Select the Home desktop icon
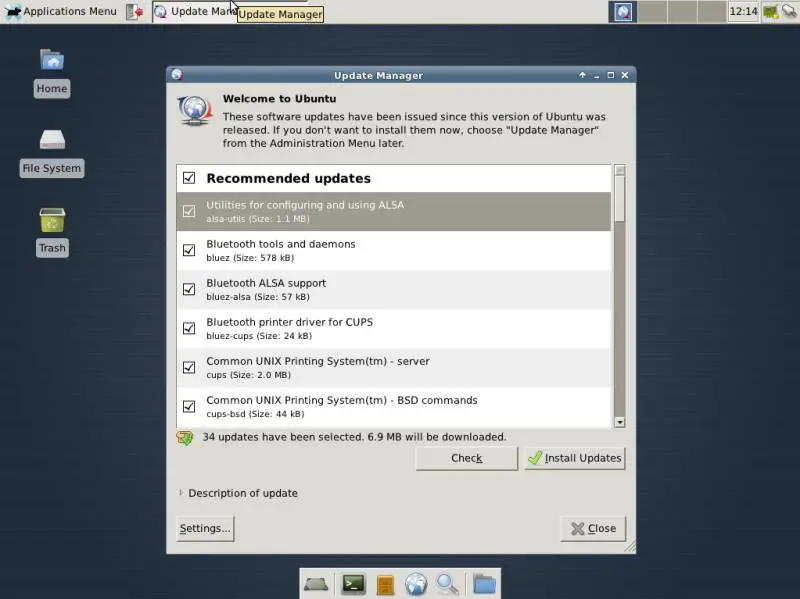800x599 pixels. 52,72
